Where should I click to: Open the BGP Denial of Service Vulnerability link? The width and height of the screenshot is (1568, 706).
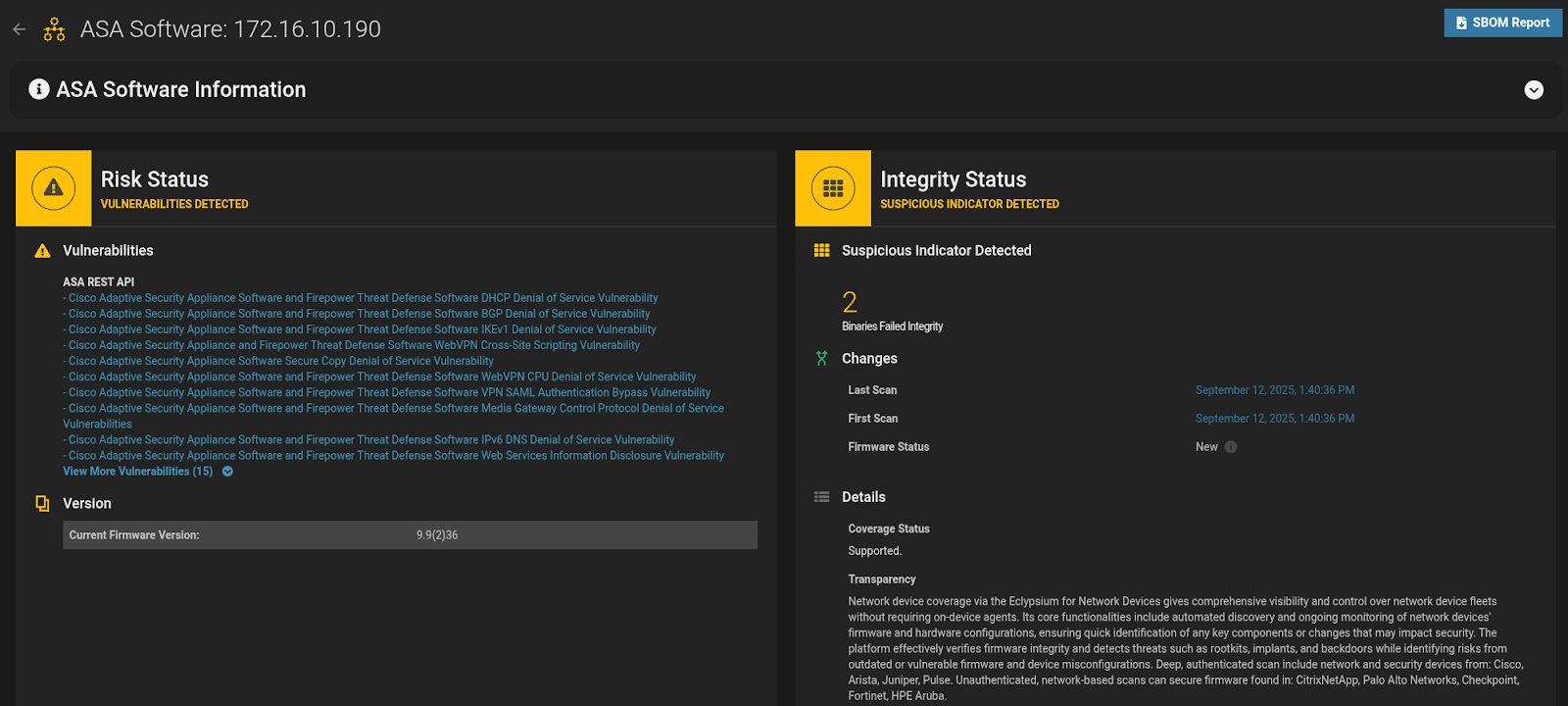357,314
